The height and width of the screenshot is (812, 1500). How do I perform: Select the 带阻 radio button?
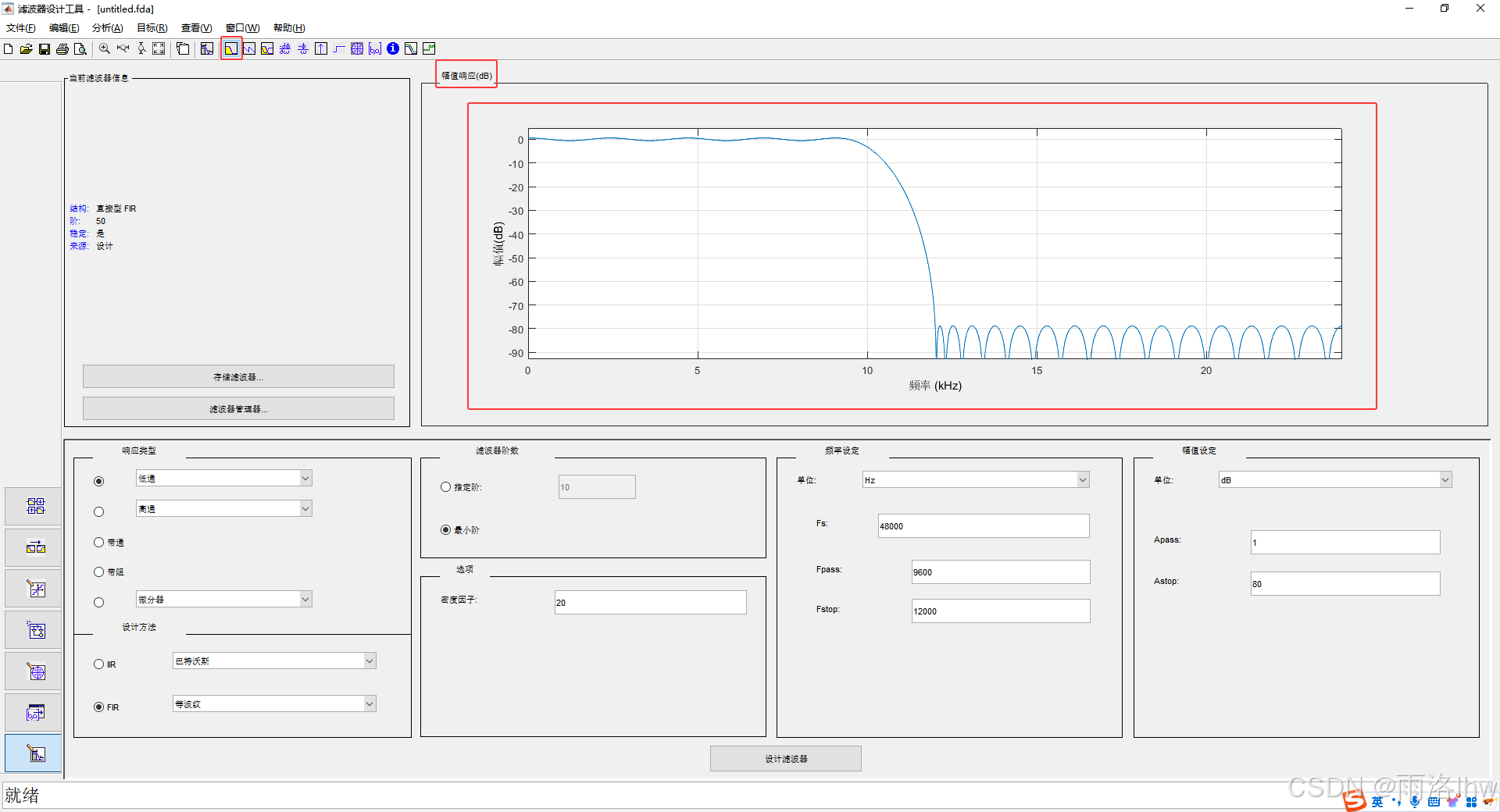pos(98,572)
